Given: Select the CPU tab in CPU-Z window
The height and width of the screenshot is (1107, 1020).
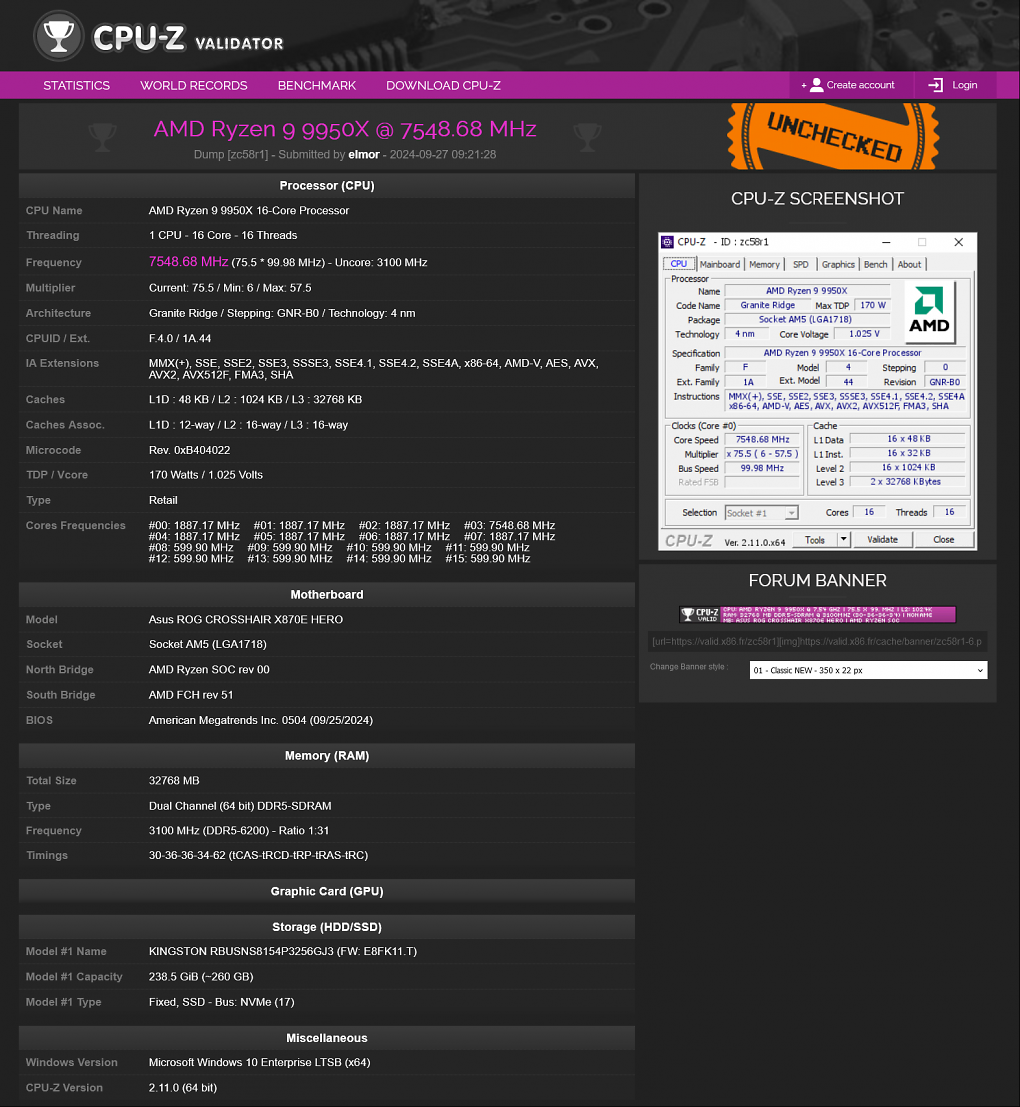Looking at the screenshot, I should point(678,264).
